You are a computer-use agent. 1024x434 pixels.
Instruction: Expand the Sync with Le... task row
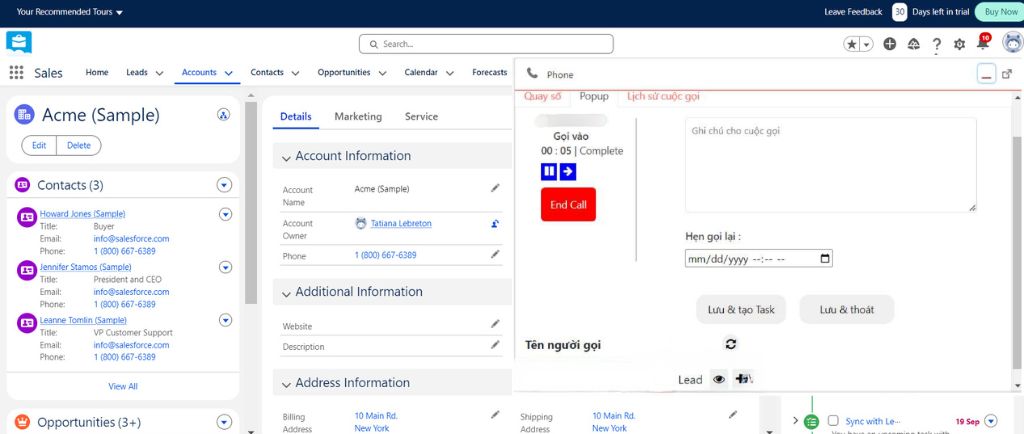795,421
